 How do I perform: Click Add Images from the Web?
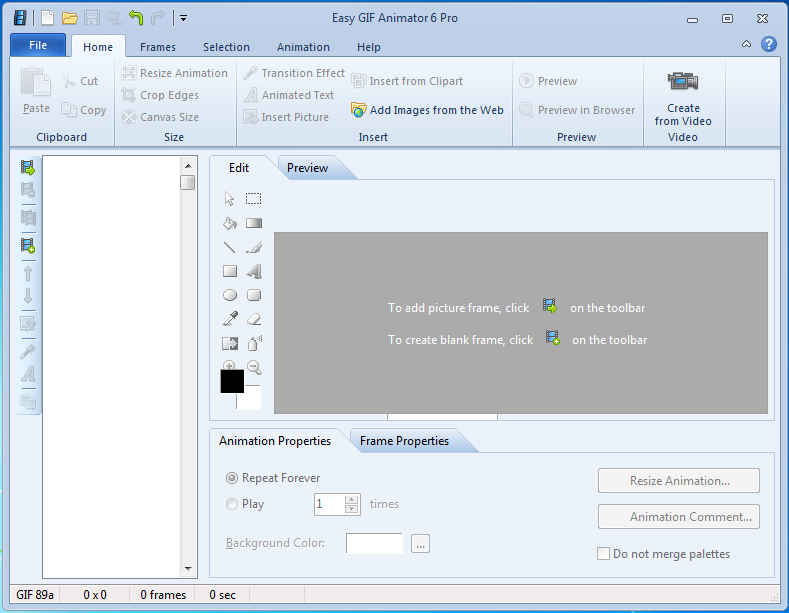coord(427,110)
